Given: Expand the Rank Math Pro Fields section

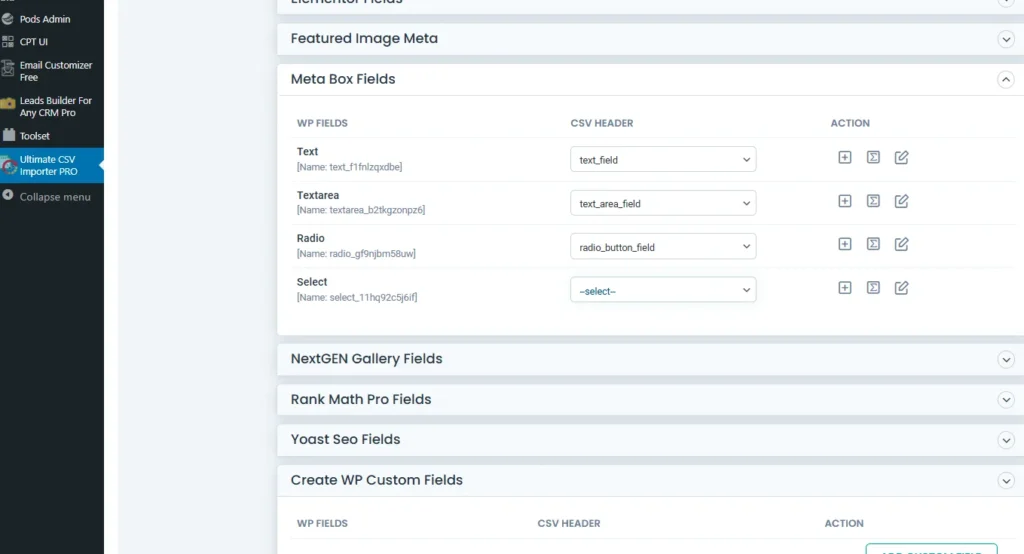Looking at the screenshot, I should 1006,400.
